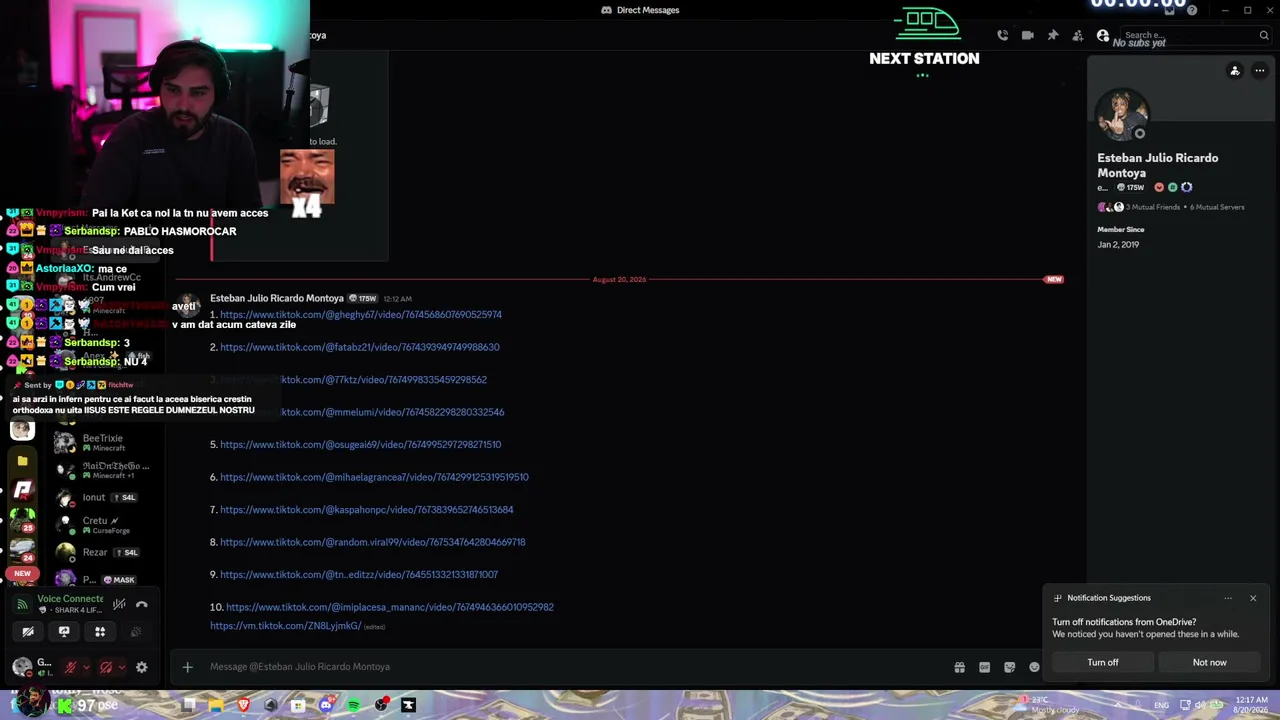Click the message input for Esteban

point(575,667)
